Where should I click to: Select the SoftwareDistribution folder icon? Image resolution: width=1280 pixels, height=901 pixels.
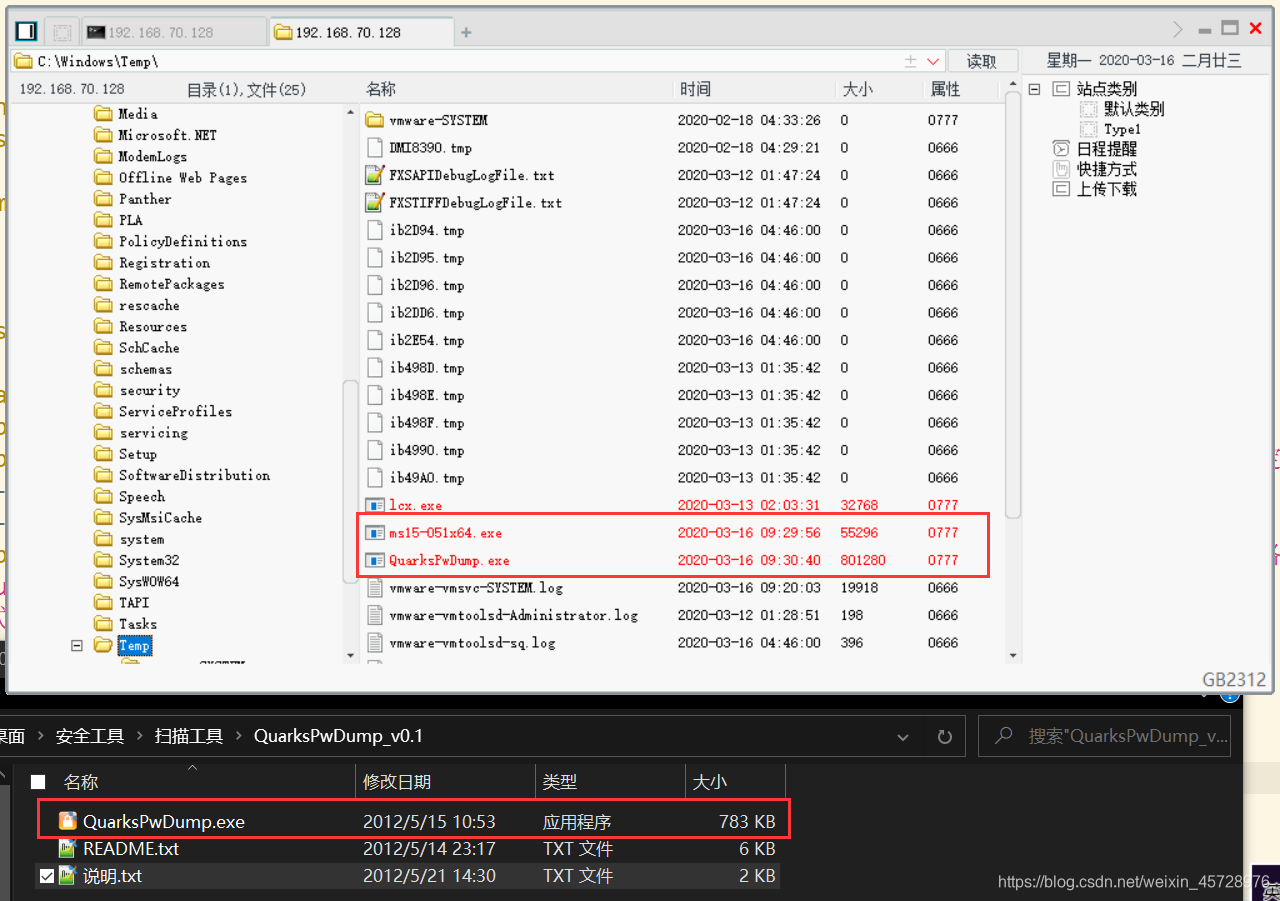[103, 475]
